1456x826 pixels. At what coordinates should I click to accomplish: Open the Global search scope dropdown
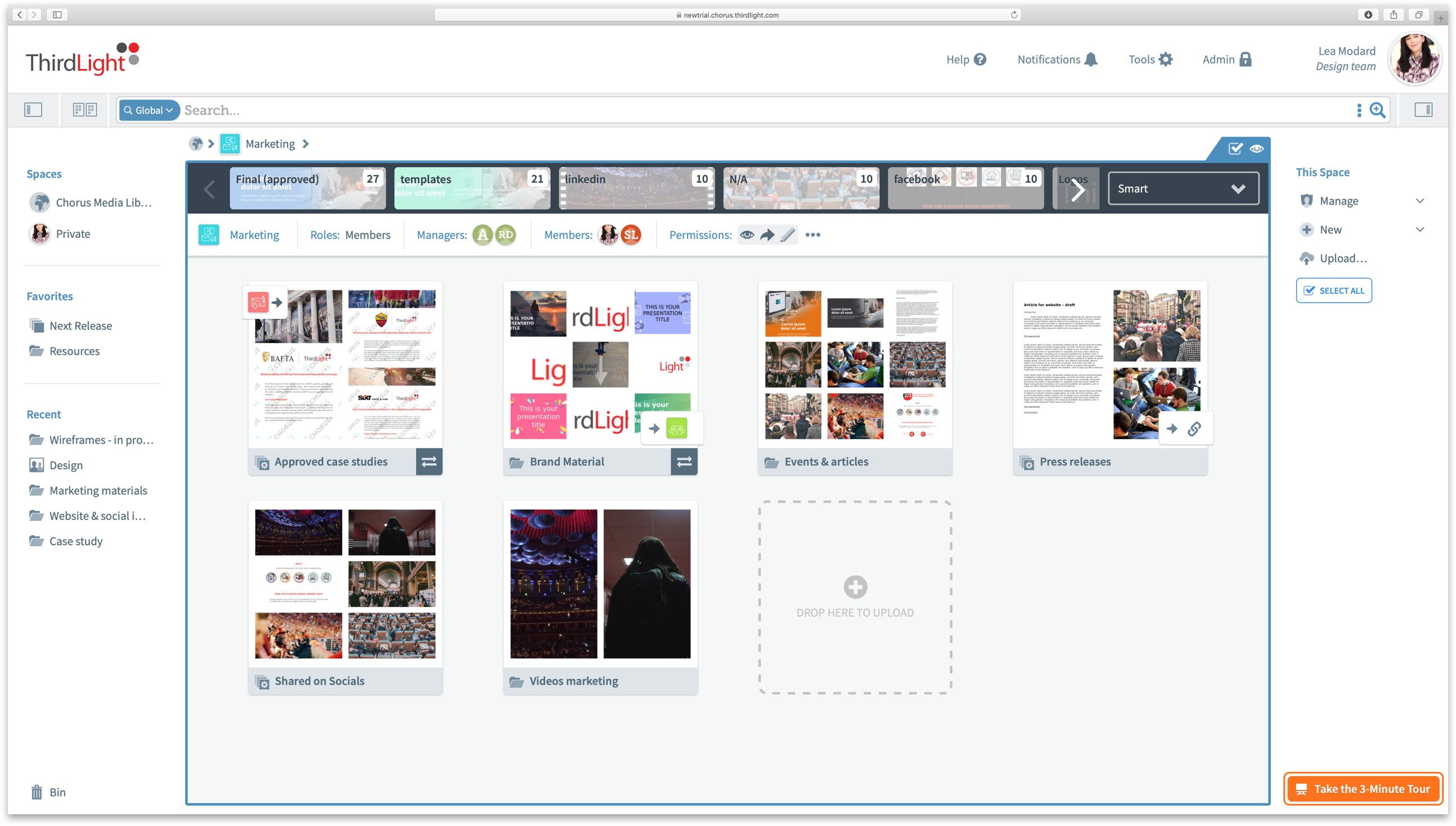coord(149,110)
